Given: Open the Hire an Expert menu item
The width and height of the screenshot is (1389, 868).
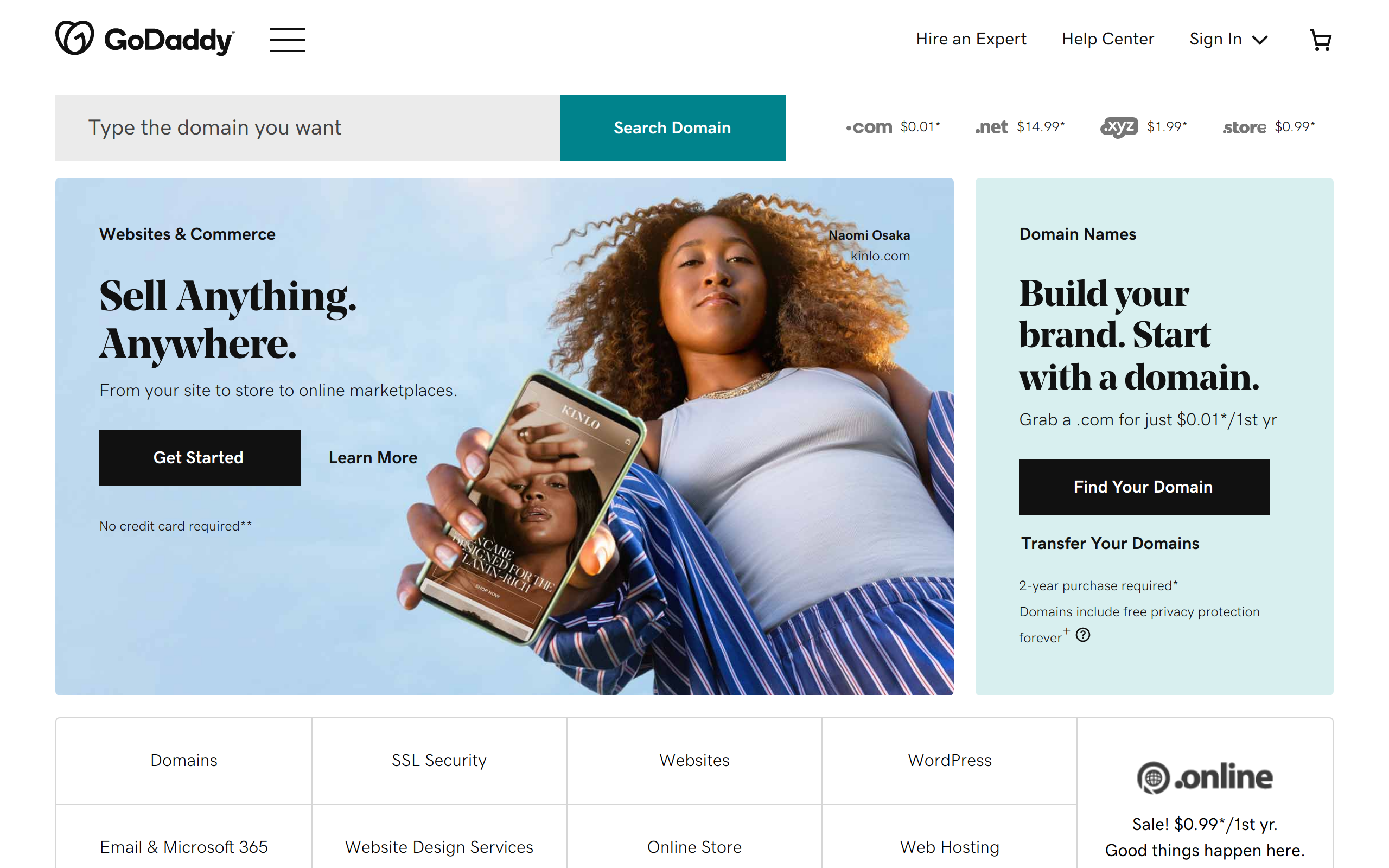Looking at the screenshot, I should 971,39.
